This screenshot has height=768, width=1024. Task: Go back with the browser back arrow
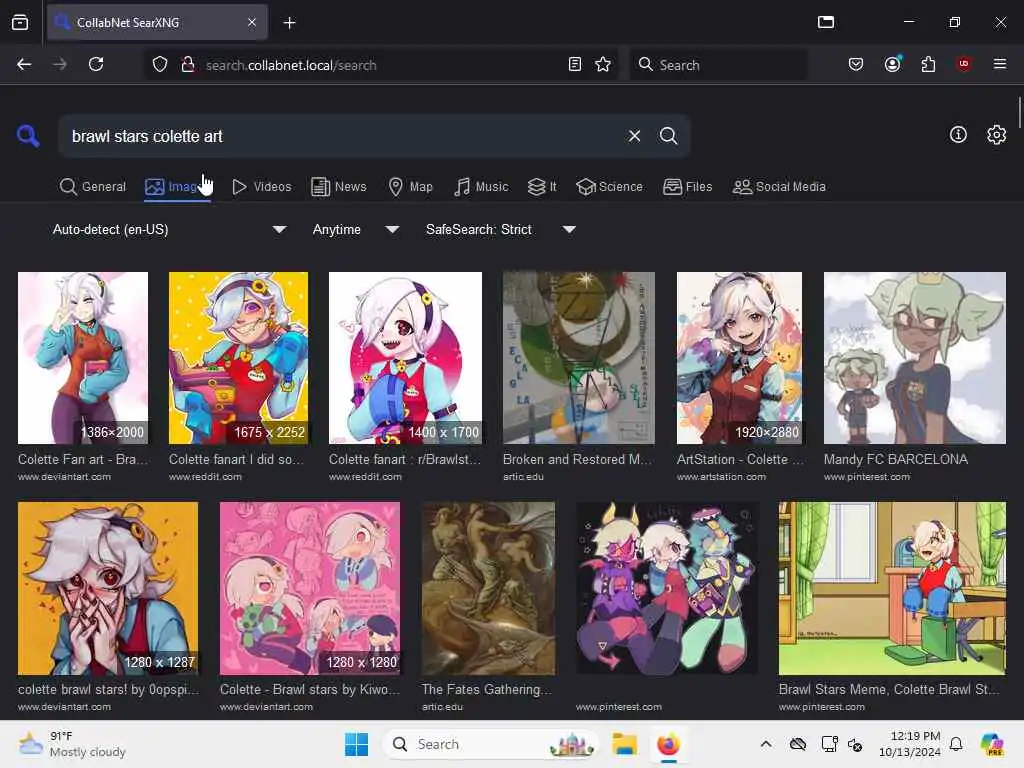[24, 64]
